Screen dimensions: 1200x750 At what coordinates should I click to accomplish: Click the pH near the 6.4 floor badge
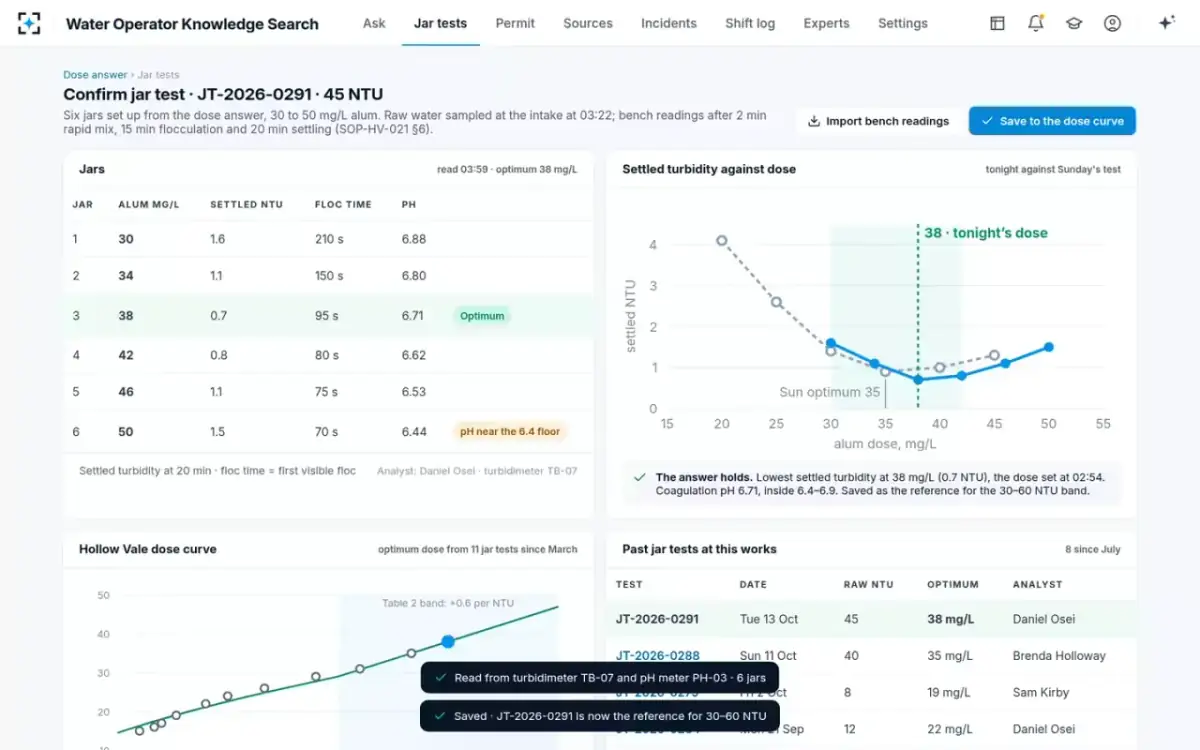pyautogui.click(x=510, y=432)
